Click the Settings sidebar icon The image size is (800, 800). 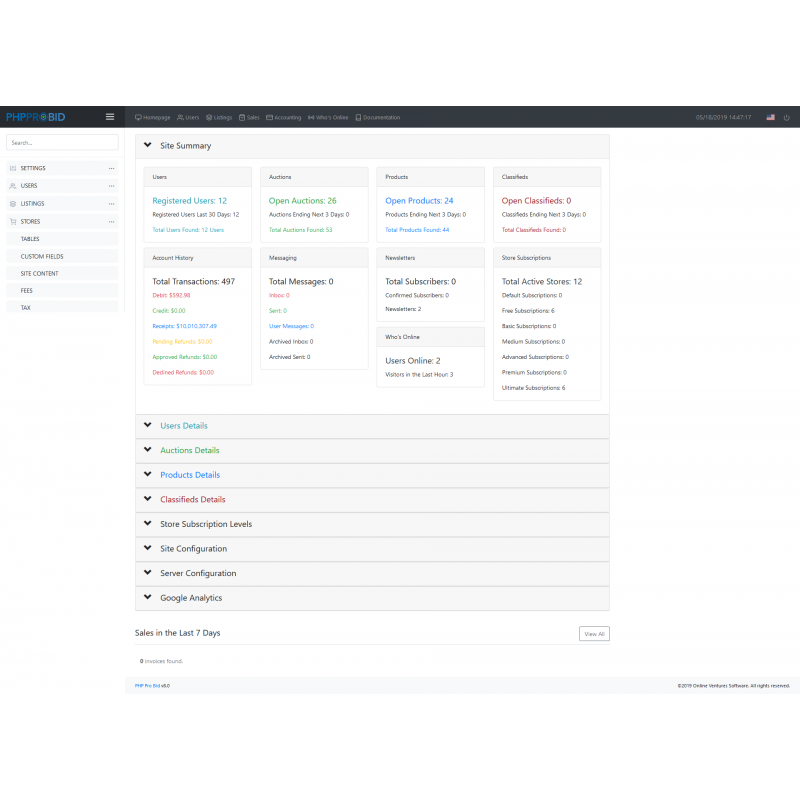pyautogui.click(x=13, y=168)
